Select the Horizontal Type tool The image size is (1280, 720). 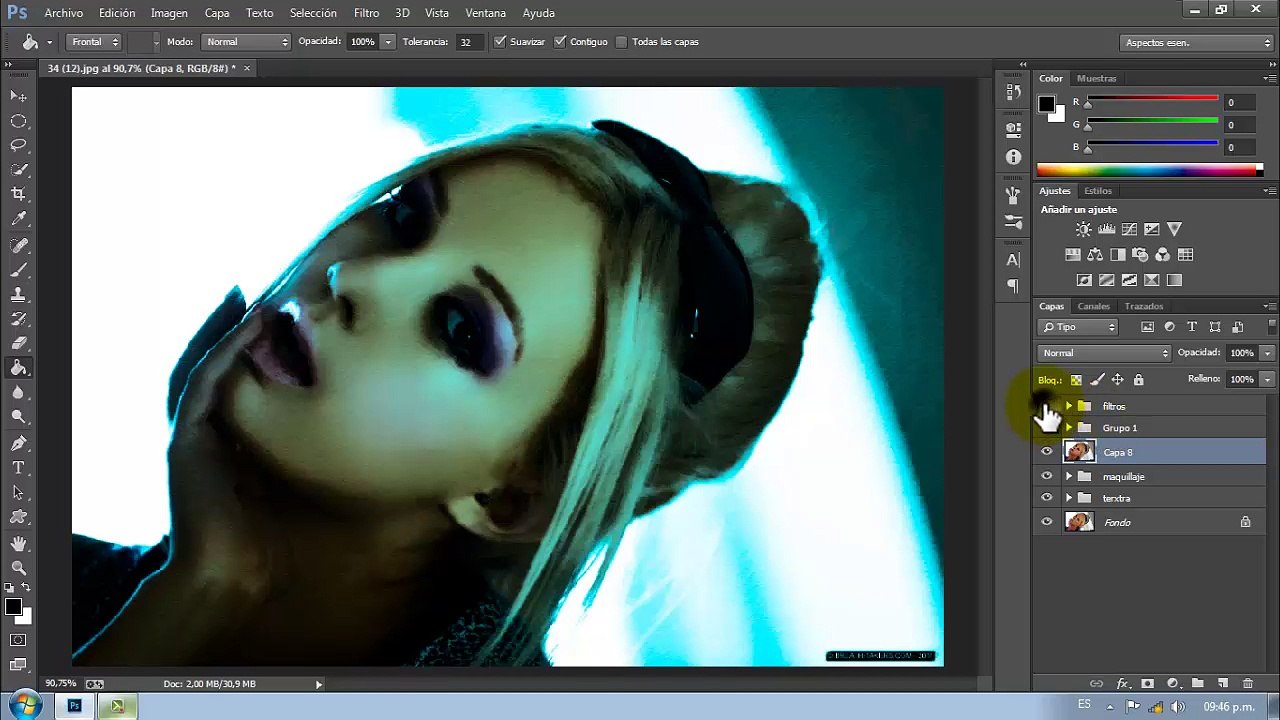coord(18,468)
